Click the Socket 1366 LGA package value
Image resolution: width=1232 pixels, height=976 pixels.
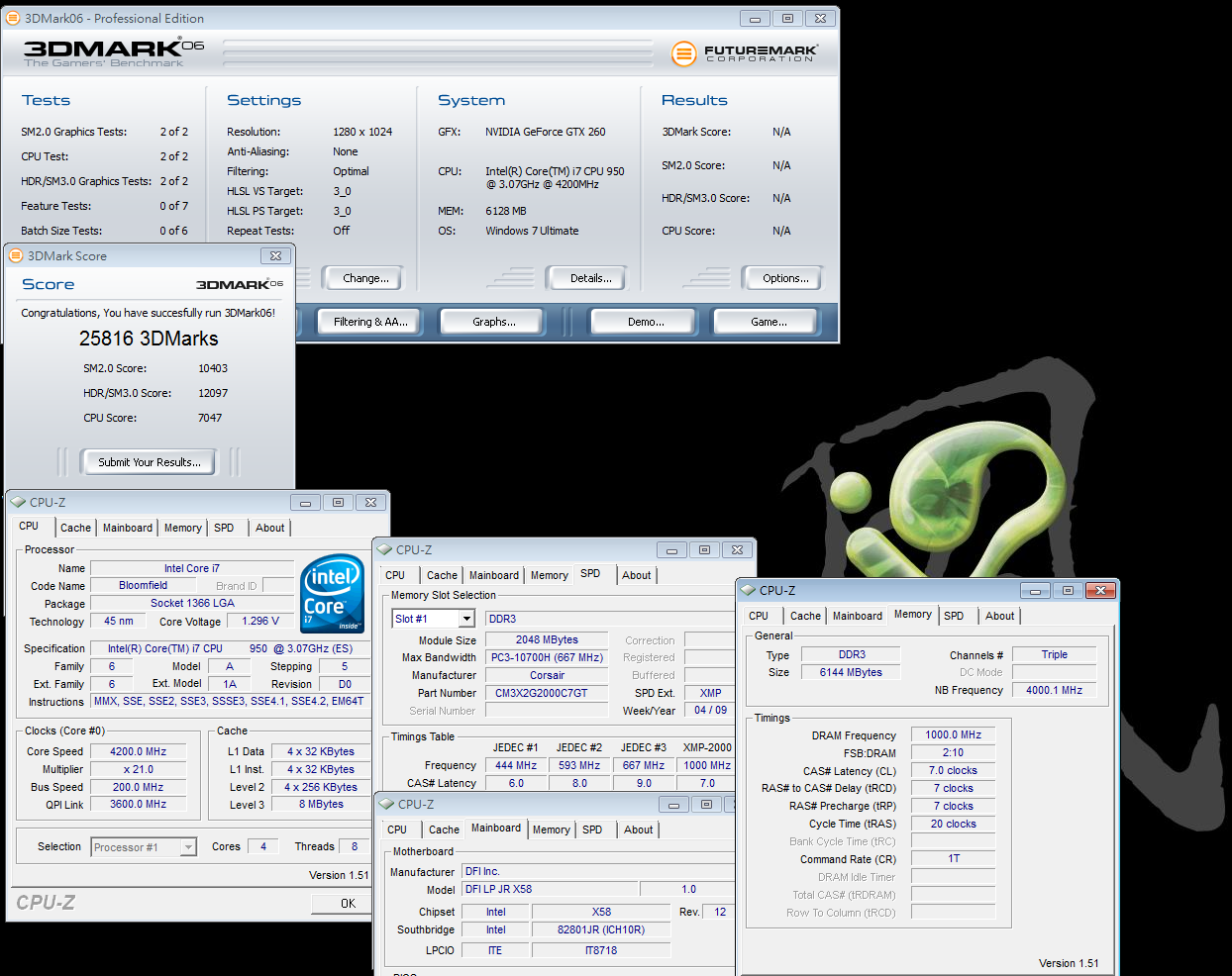[x=192, y=603]
